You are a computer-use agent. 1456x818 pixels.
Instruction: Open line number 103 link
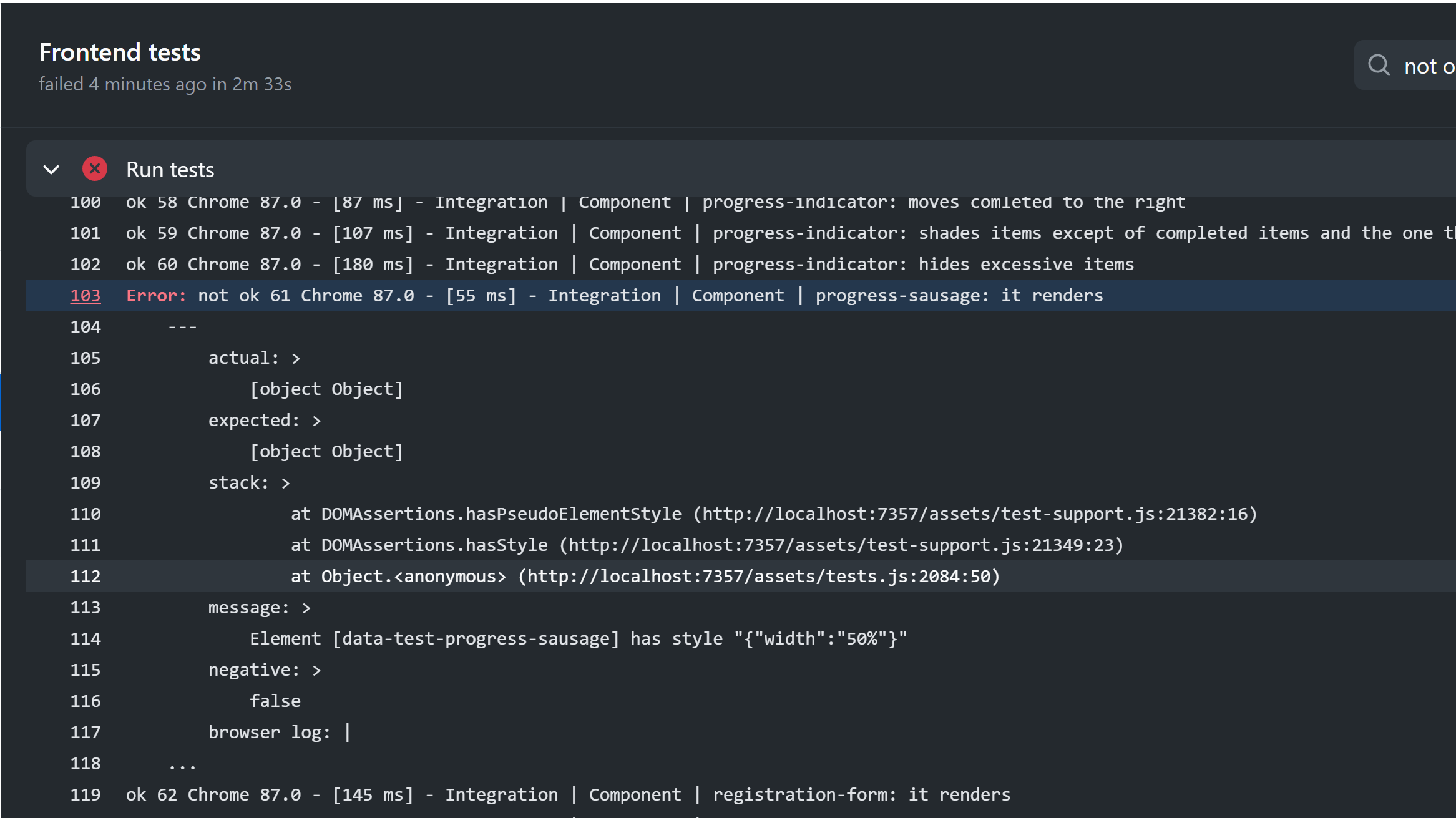pyautogui.click(x=86, y=296)
